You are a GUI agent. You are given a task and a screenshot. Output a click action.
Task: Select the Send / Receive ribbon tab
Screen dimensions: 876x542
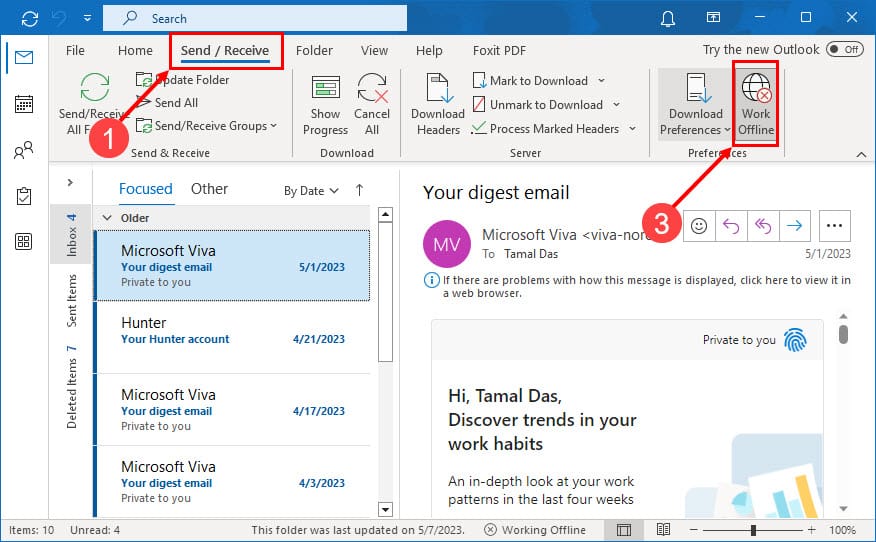pyautogui.click(x=225, y=50)
